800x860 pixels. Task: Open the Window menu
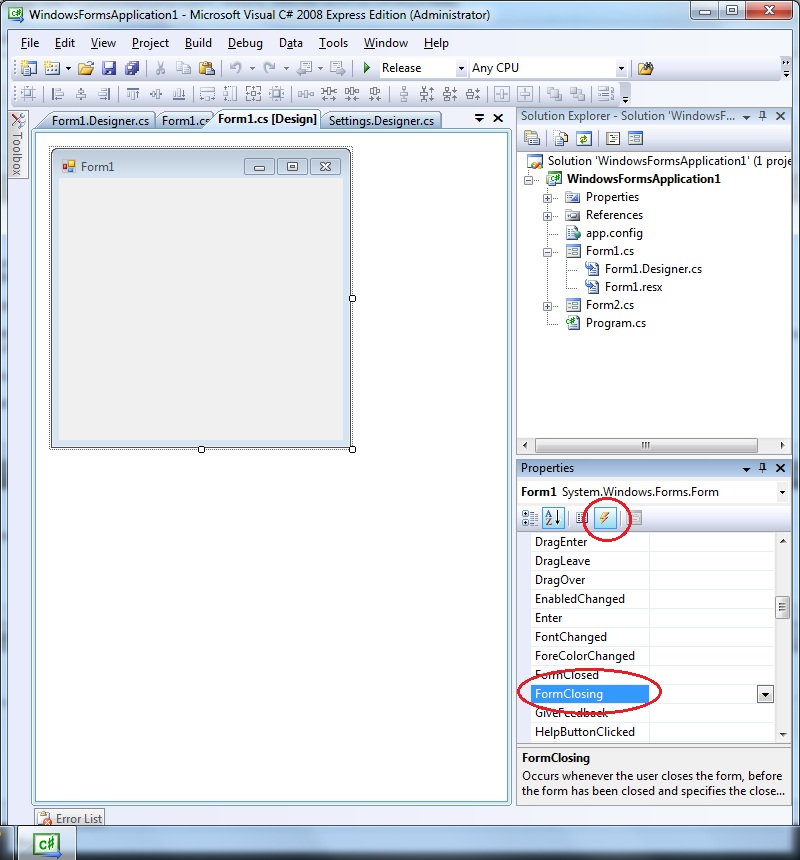[x=386, y=43]
